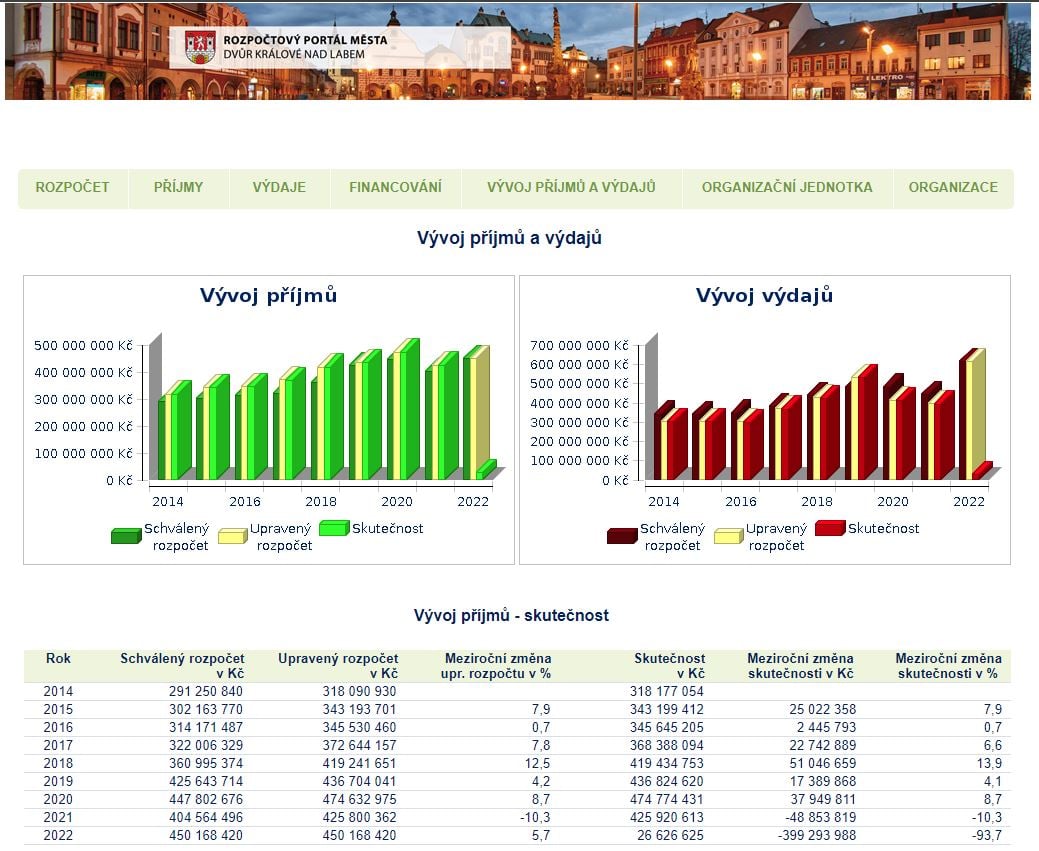Click yellow Upravený rozpočet legend icon in výdajů chart
This screenshot has height=851, width=1039.
(728, 536)
